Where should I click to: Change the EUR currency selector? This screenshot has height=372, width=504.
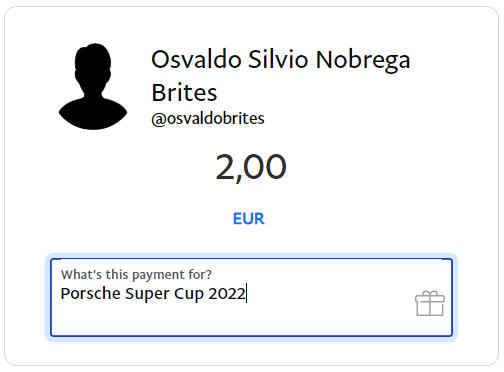[249, 219]
